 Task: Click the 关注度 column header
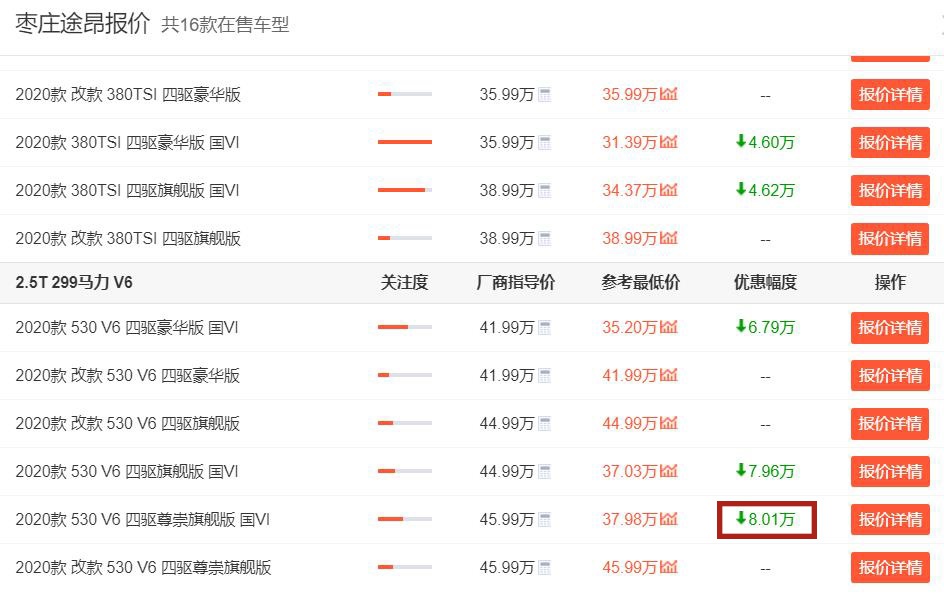click(405, 282)
